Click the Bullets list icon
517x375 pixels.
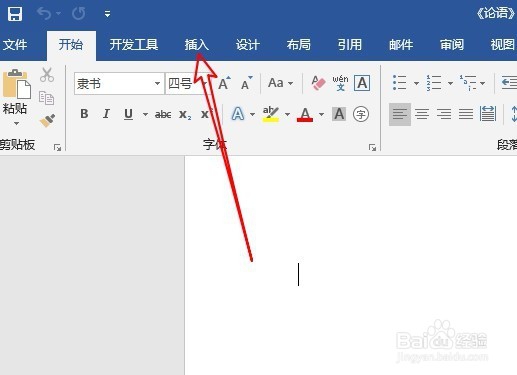click(399, 83)
